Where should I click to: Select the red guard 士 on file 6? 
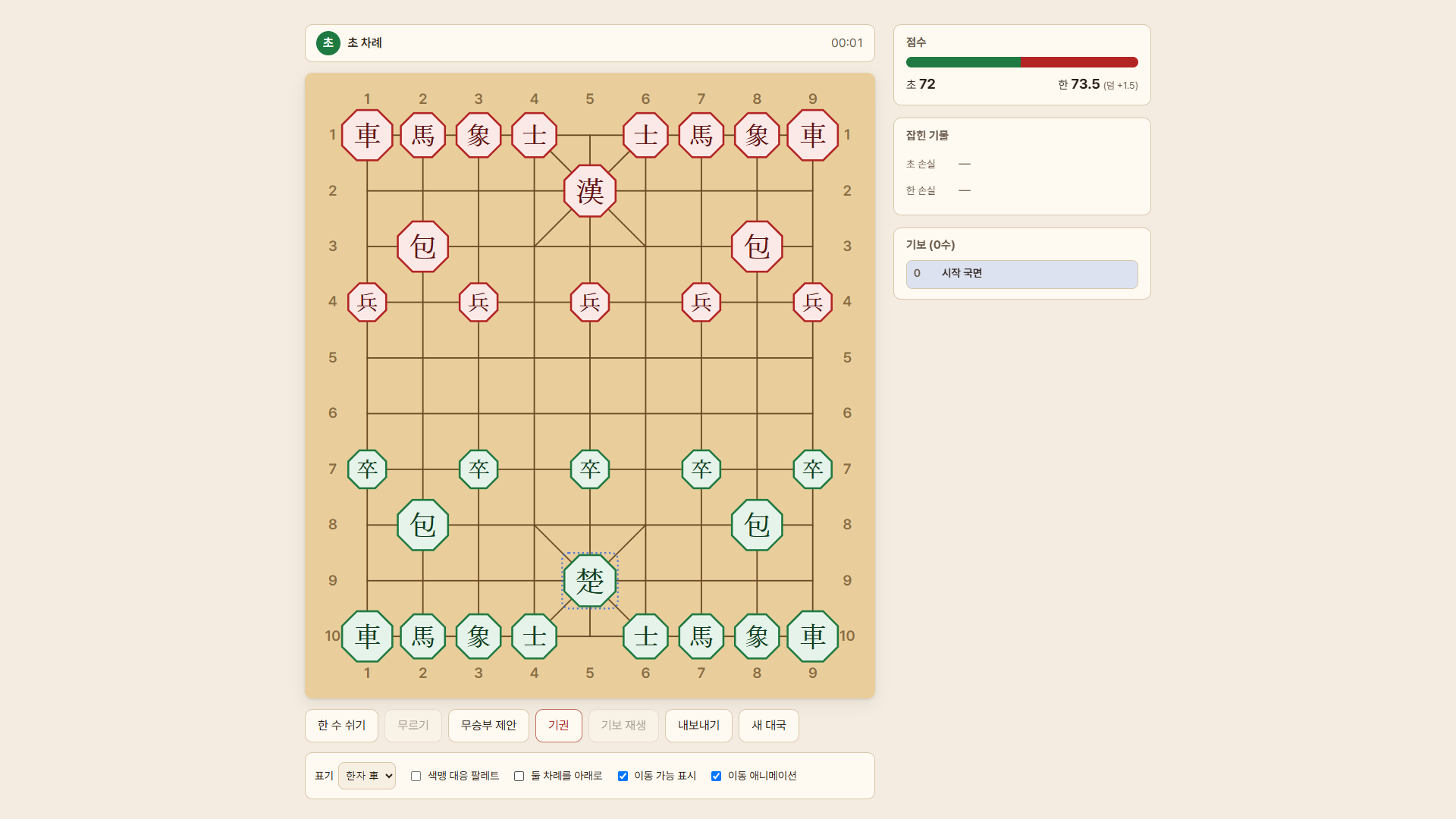[646, 135]
